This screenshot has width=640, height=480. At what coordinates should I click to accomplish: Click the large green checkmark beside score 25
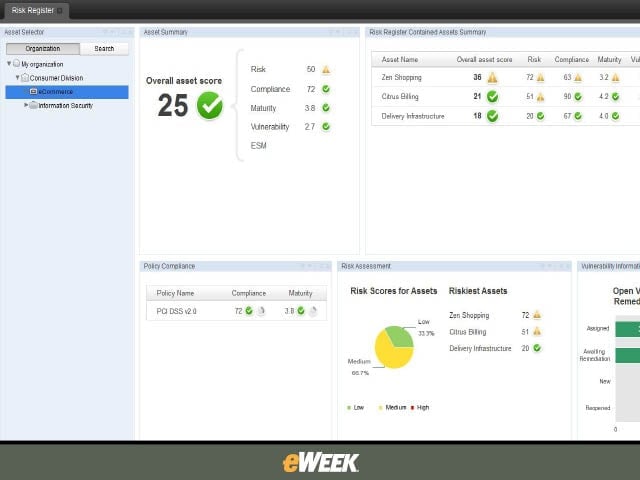point(210,105)
